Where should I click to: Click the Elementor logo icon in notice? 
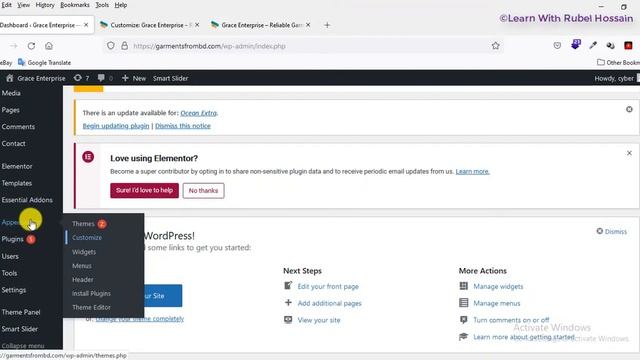(x=88, y=157)
